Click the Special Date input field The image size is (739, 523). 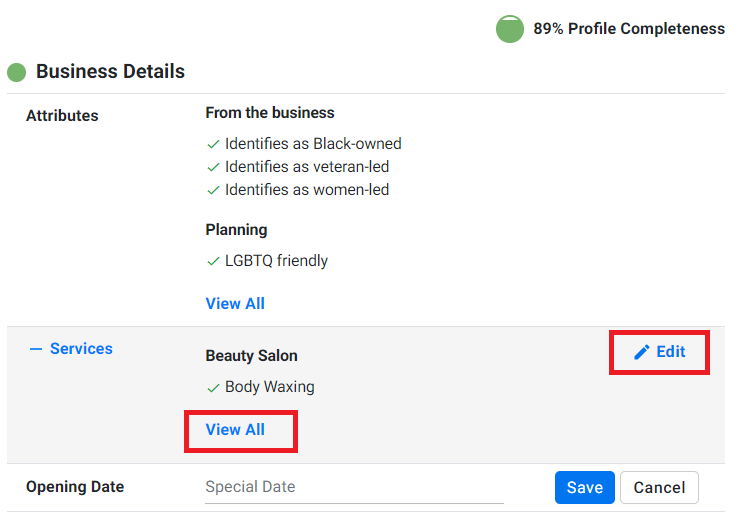click(x=354, y=488)
